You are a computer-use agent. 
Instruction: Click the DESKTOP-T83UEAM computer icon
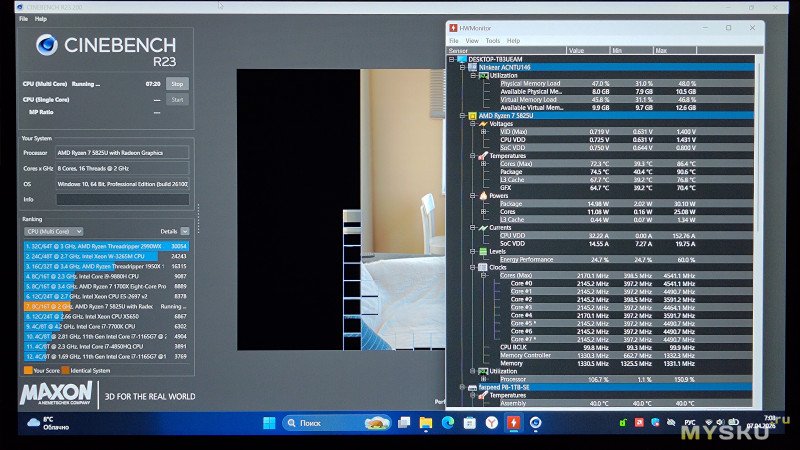[x=462, y=58]
